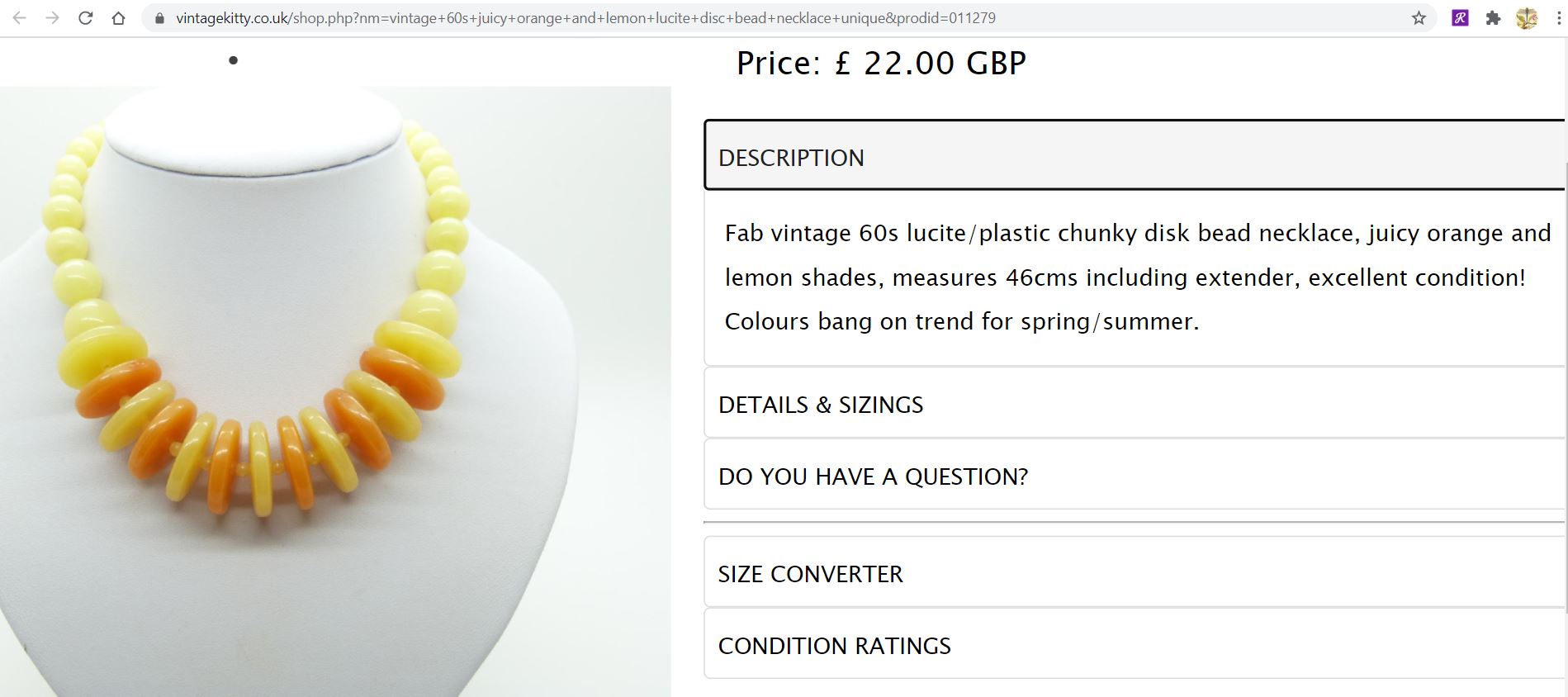
Task: Reload the vintagekitty product page
Action: click(x=86, y=18)
